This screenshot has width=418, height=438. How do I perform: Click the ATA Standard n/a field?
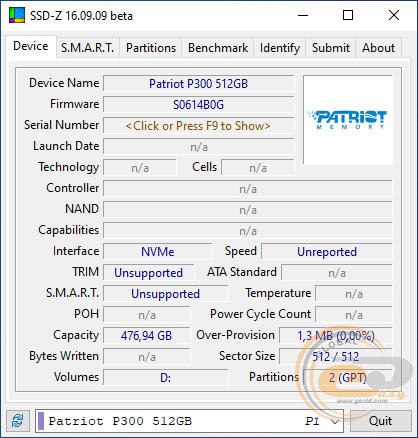337,273
